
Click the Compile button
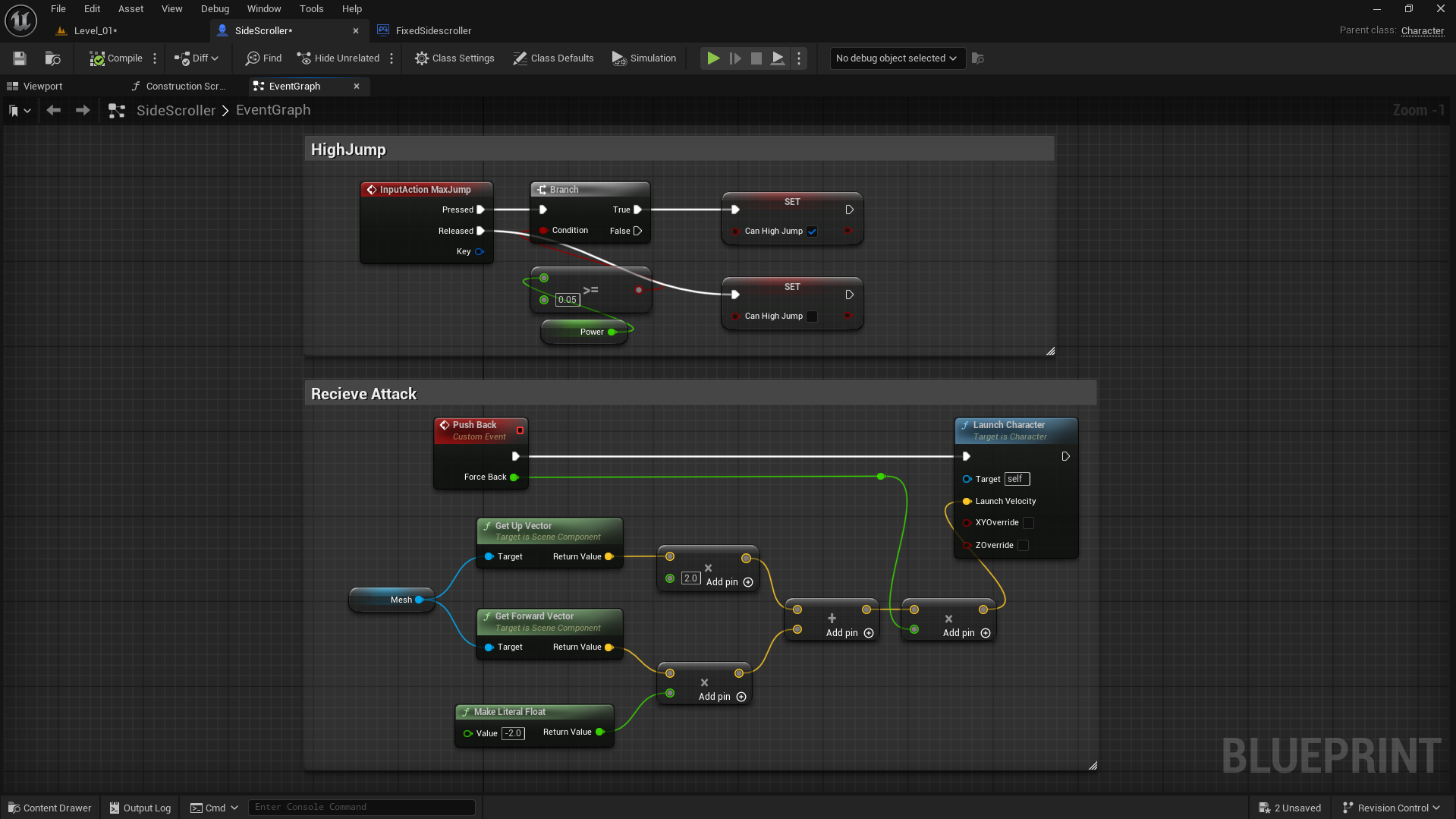[116, 58]
